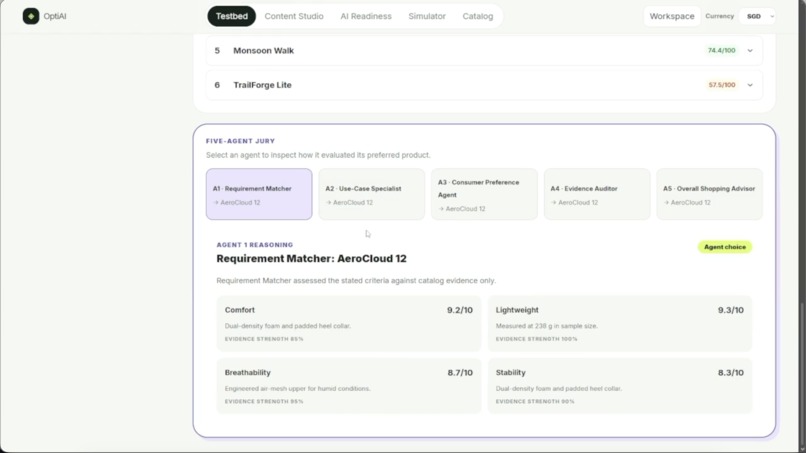
Task: Select agent A2 Use-Case Specialist card
Action: pyautogui.click(x=372, y=194)
